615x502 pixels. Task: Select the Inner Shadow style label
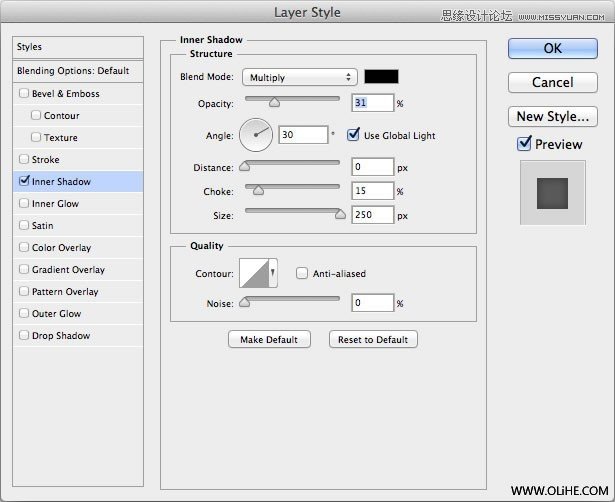[61, 182]
